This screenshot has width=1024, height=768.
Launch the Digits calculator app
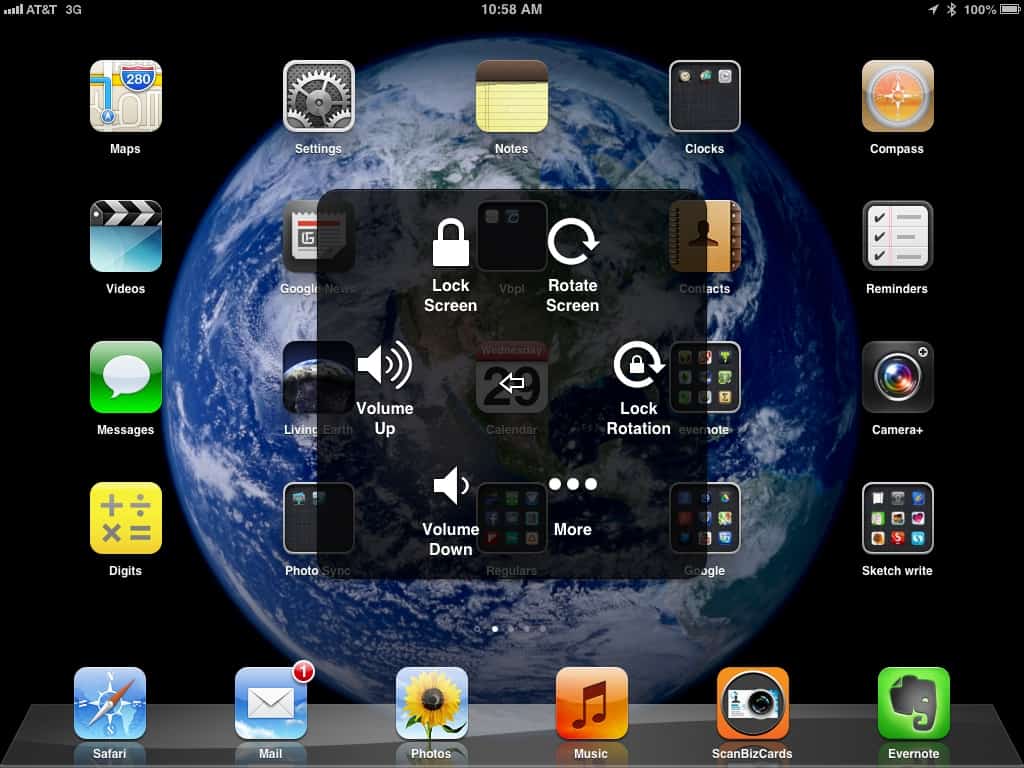pyautogui.click(x=125, y=518)
